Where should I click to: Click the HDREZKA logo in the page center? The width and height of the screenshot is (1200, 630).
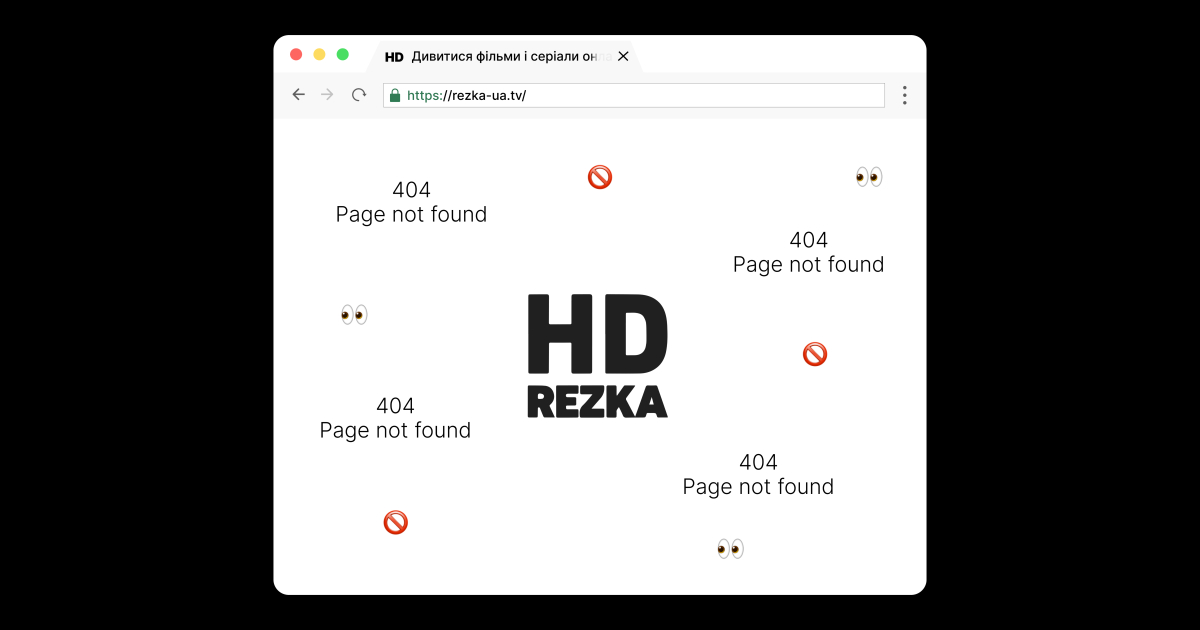pyautogui.click(x=597, y=355)
